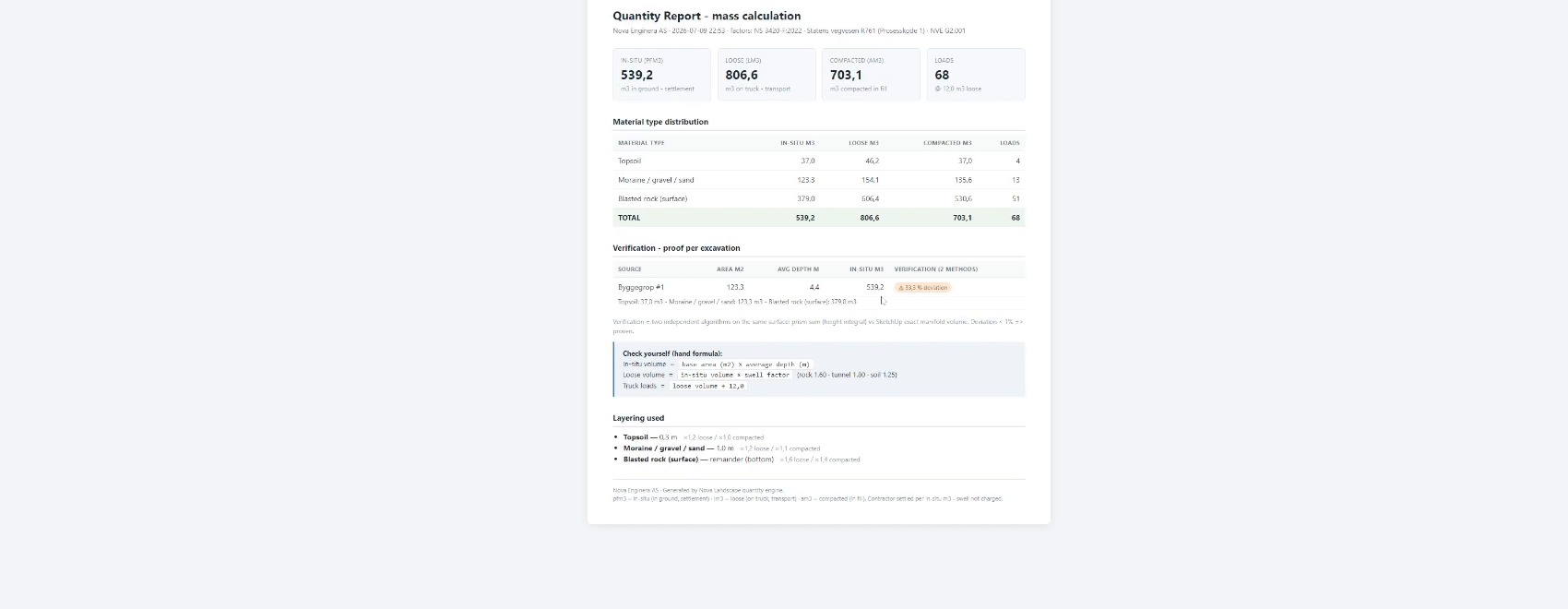The image size is (1568, 609).
Task: Click the Byggegrop #1 material breakdown line
Action: pos(737,302)
